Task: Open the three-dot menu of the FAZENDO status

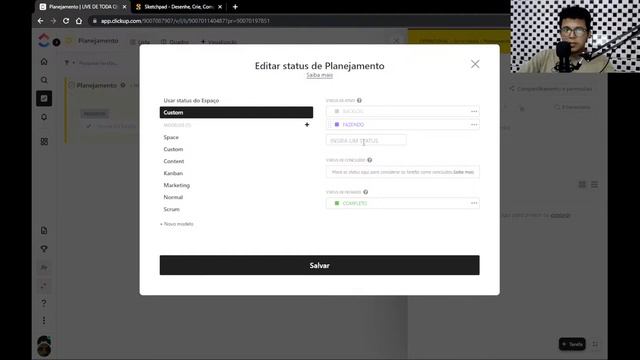Action: click(473, 124)
